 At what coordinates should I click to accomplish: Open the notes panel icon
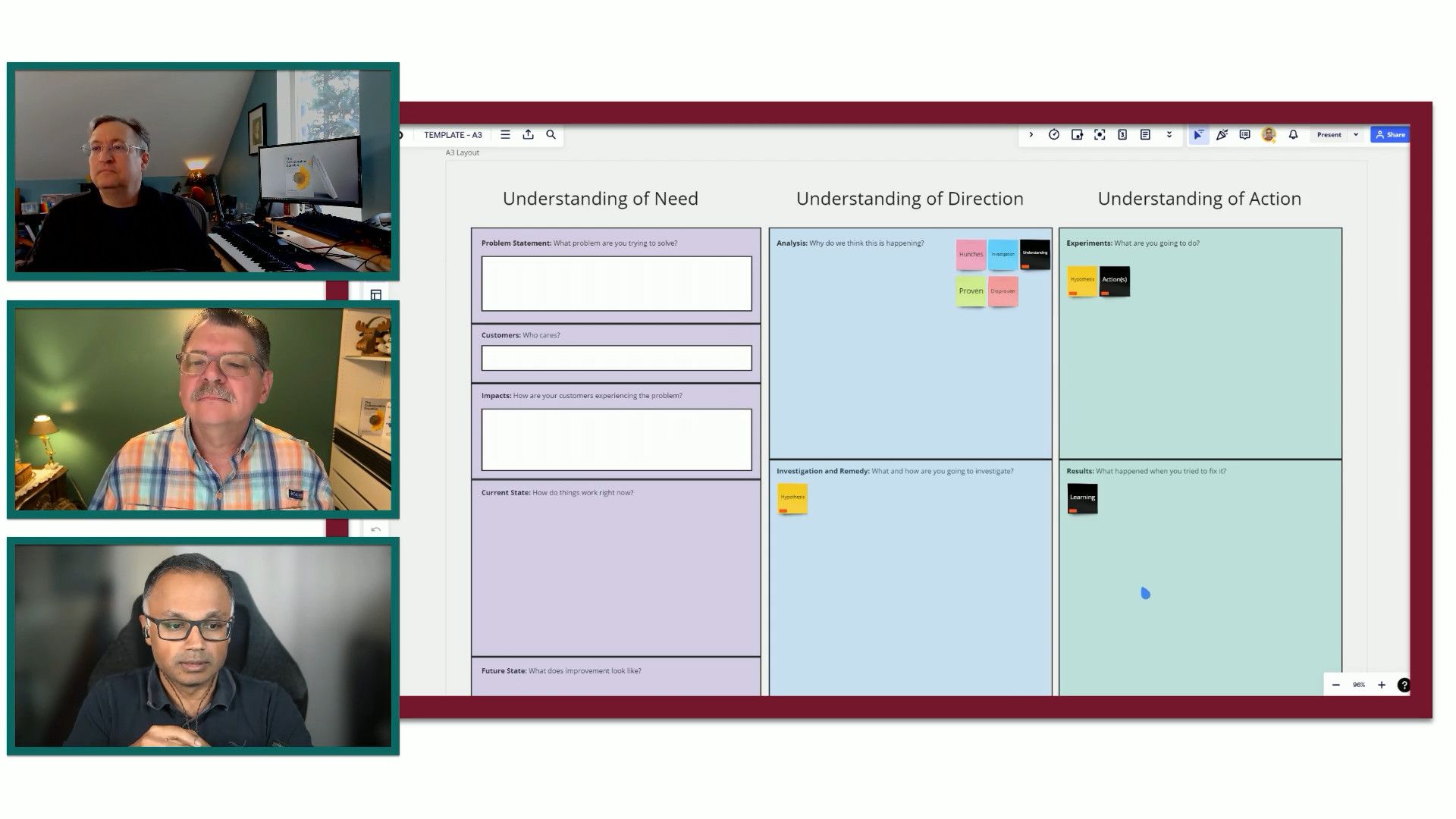point(1145,135)
